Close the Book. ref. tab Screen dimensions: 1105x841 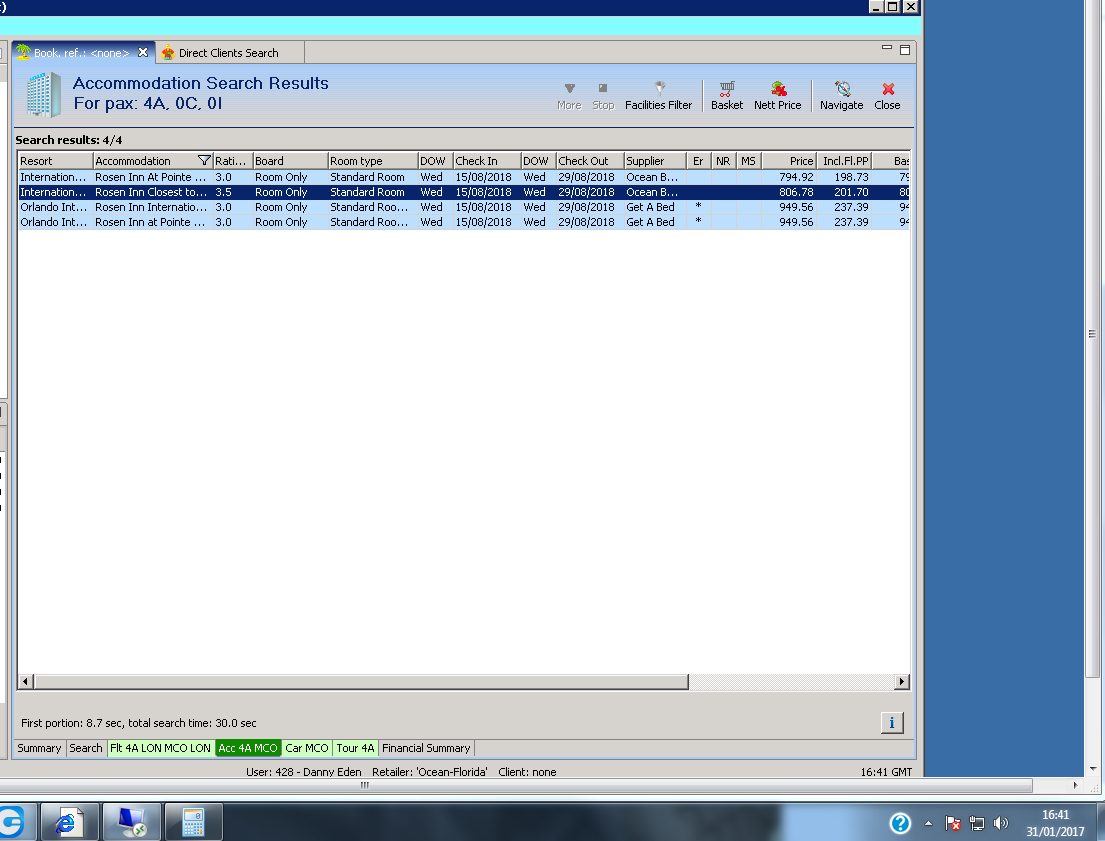(143, 52)
